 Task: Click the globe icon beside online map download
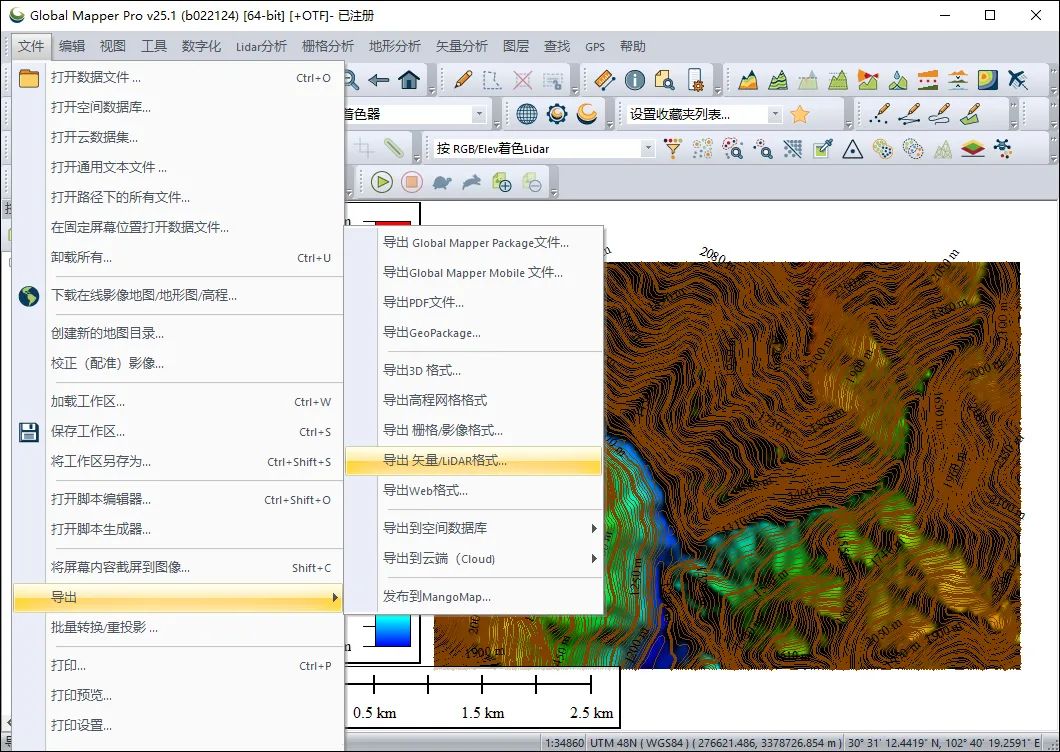[28, 296]
